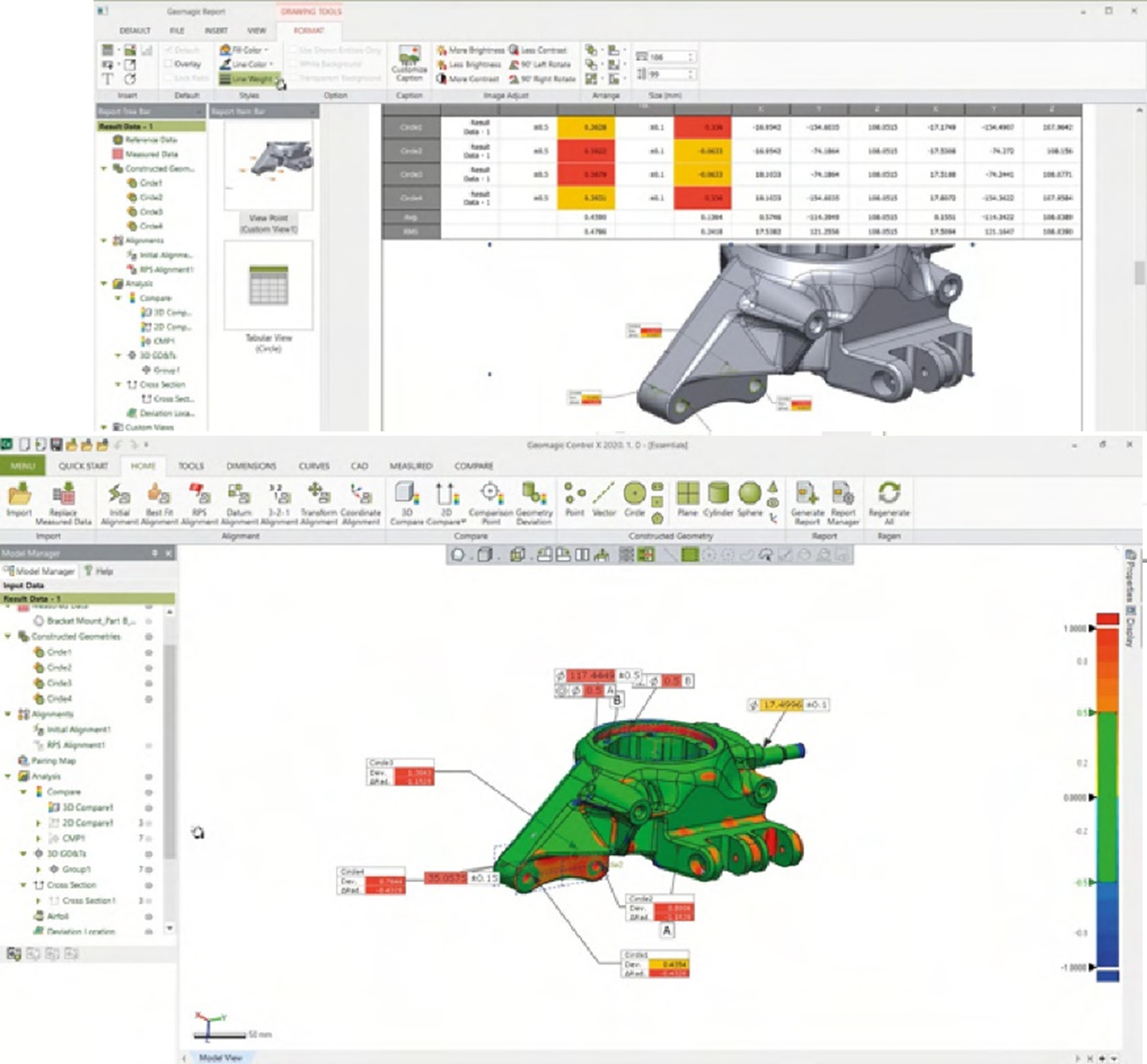Click the Import tool in Geomagic Control X

(19, 501)
